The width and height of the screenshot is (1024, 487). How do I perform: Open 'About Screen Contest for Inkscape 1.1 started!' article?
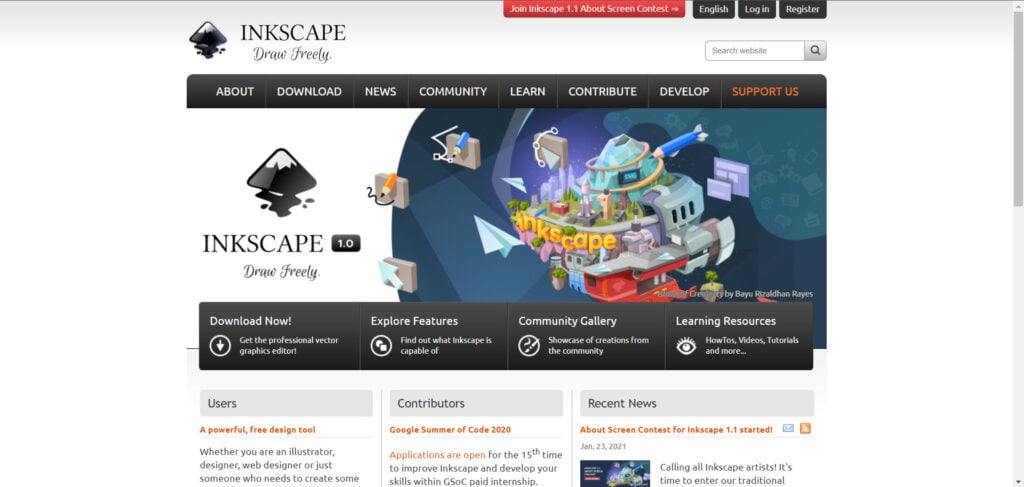(676, 430)
